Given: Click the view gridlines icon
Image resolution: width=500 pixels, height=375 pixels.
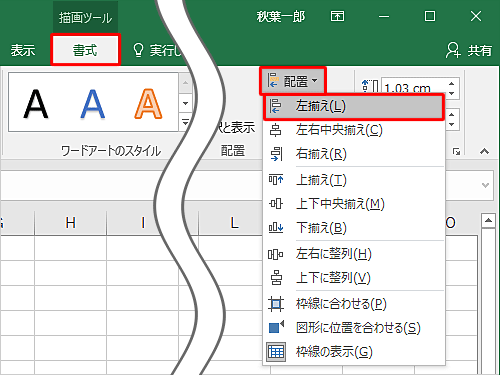Looking at the screenshot, I should 276,352.
